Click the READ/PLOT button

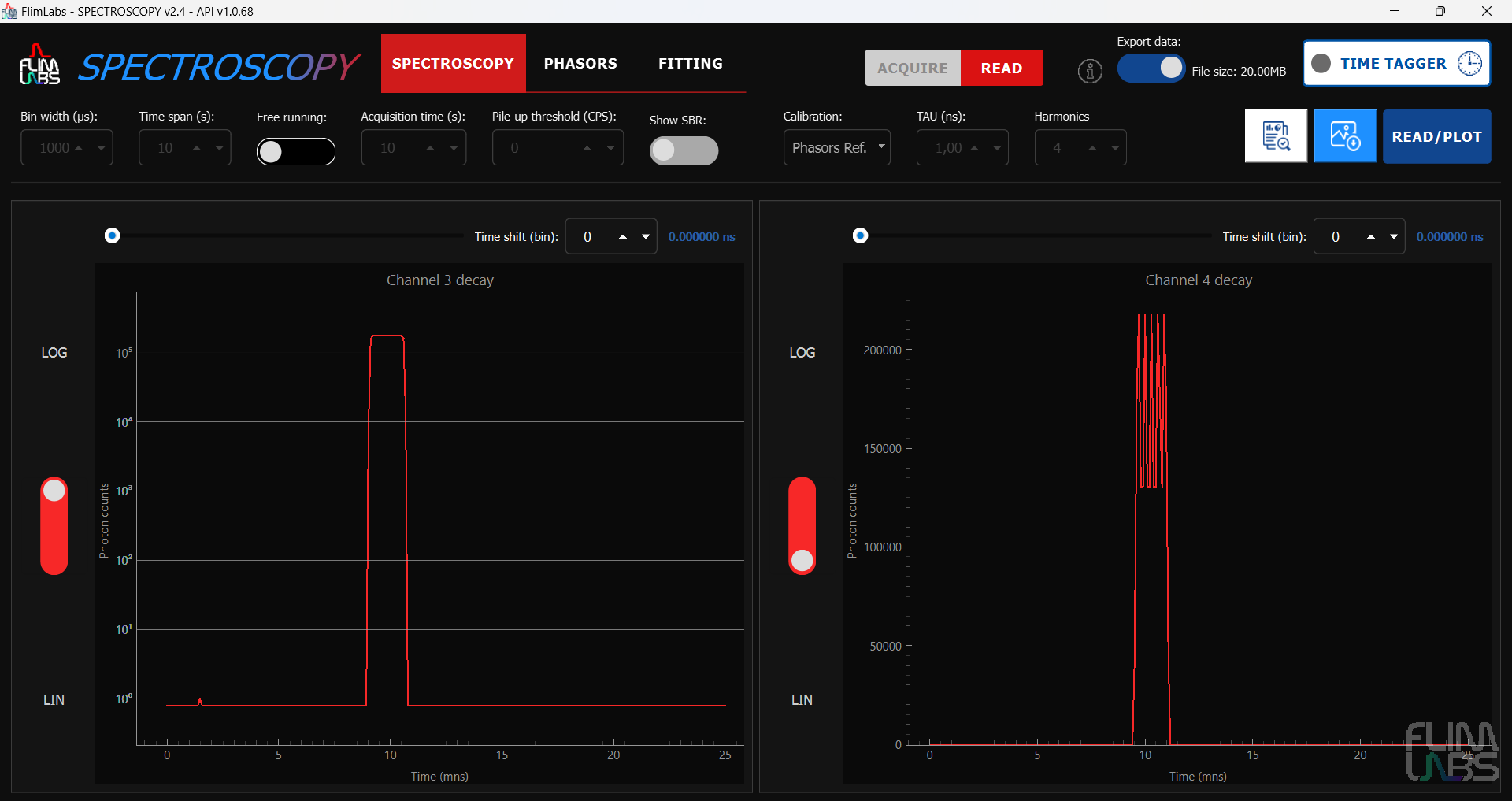tap(1436, 136)
